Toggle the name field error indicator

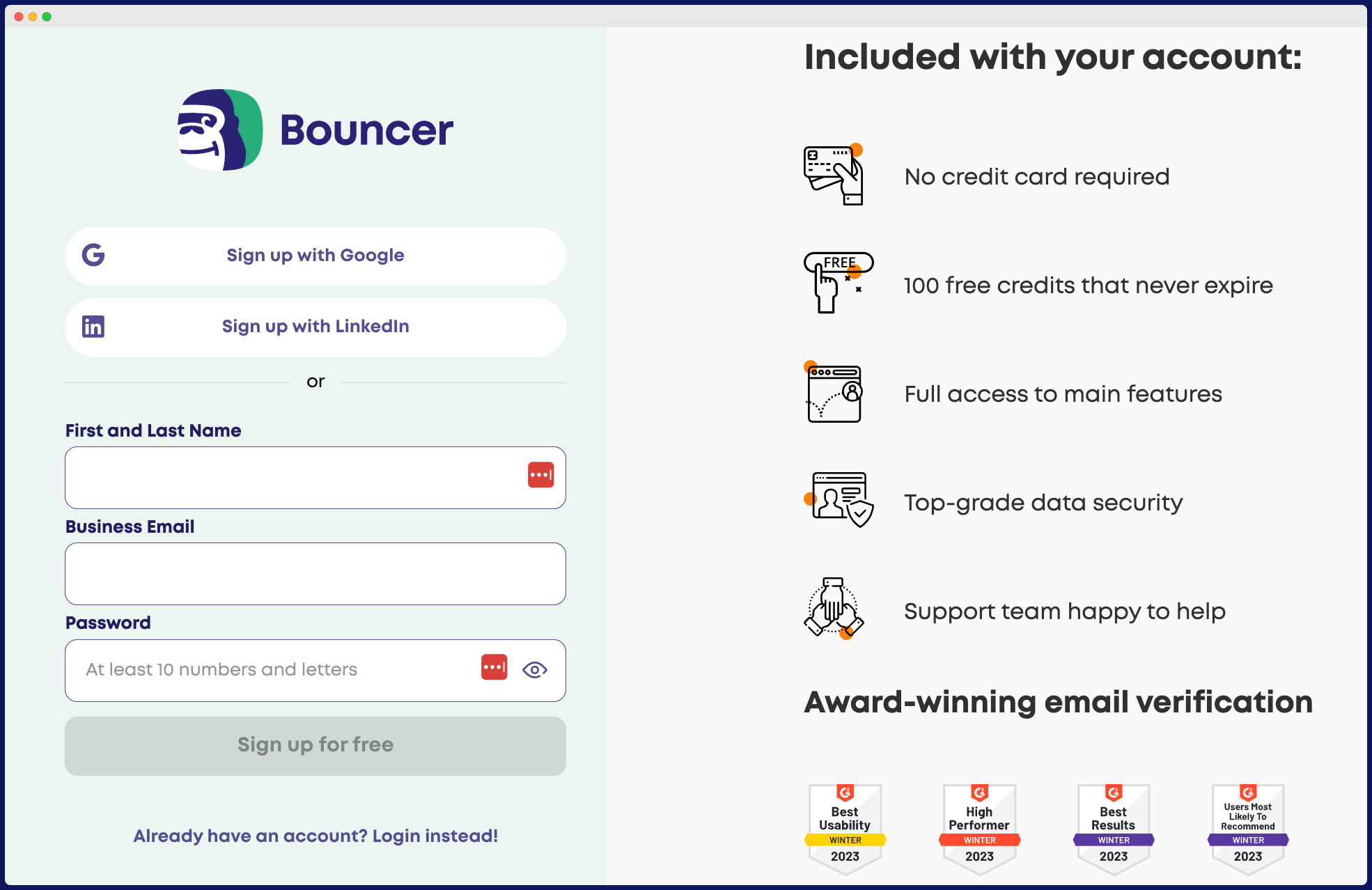coord(541,475)
